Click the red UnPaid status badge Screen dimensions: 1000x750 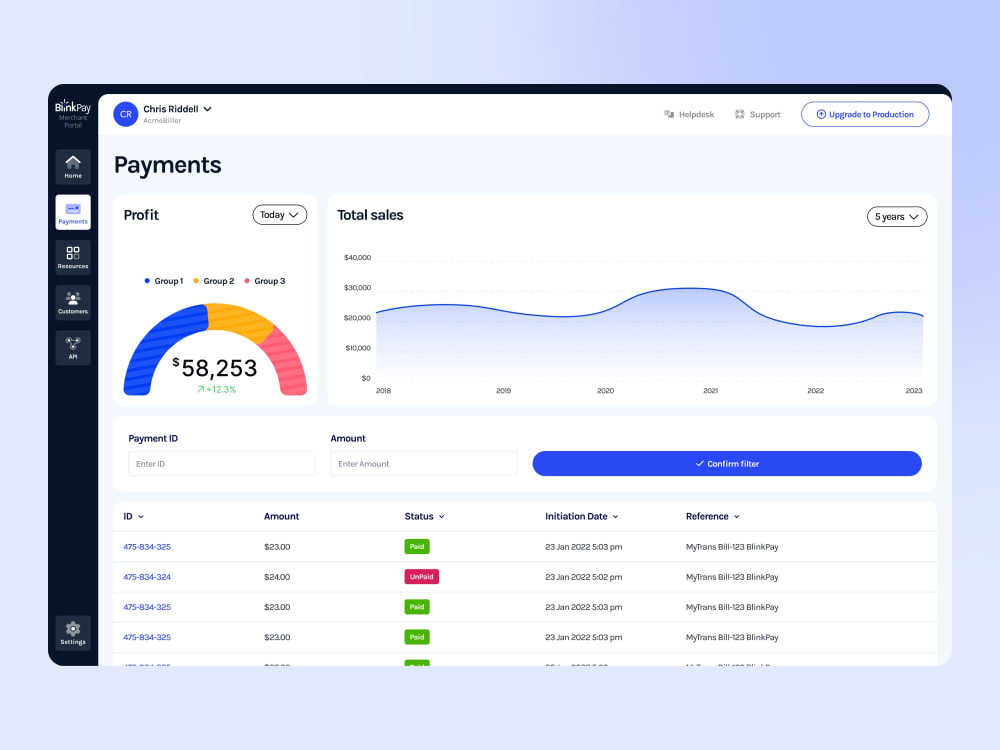click(422, 577)
